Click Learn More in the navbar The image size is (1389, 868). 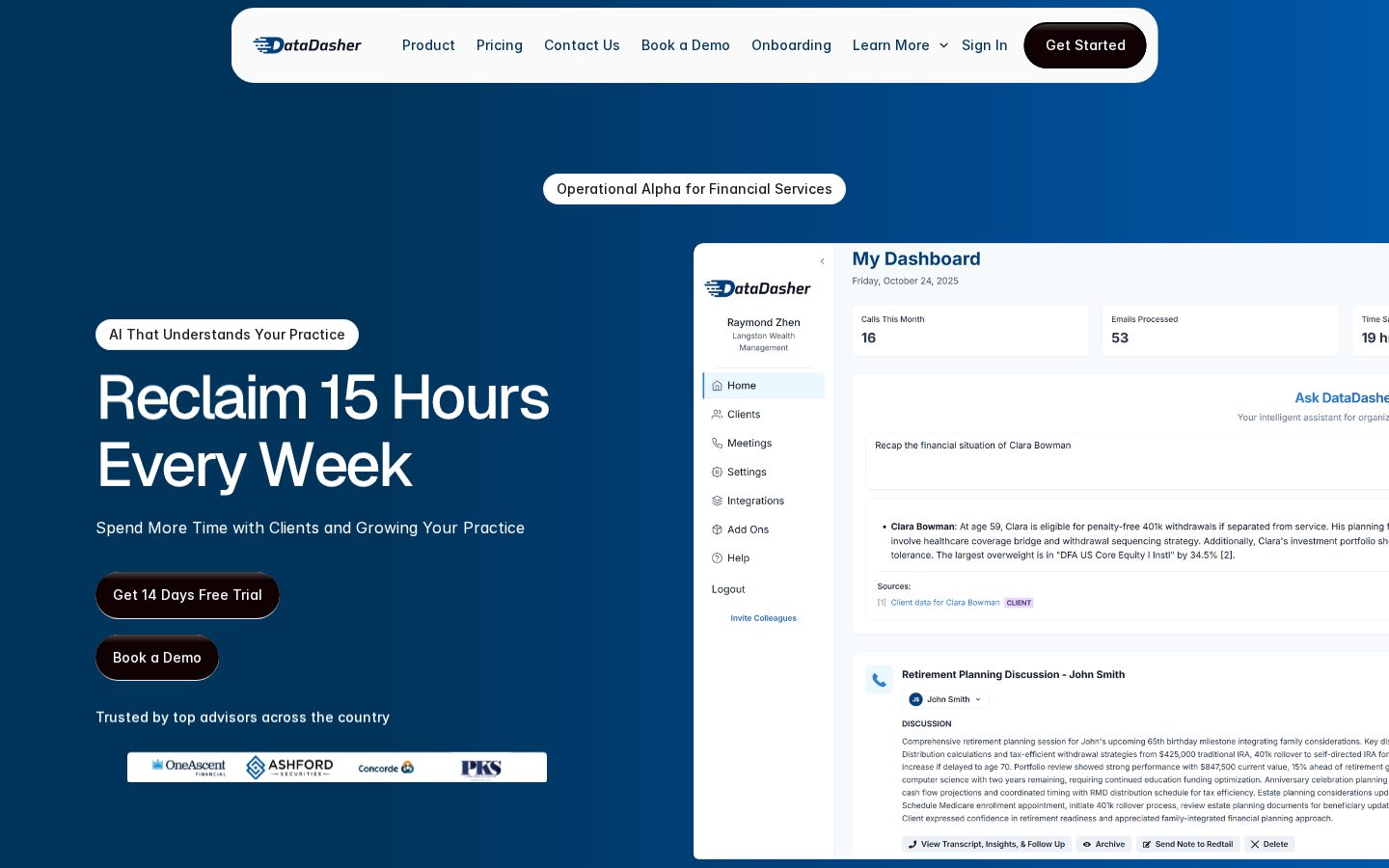coord(891,45)
